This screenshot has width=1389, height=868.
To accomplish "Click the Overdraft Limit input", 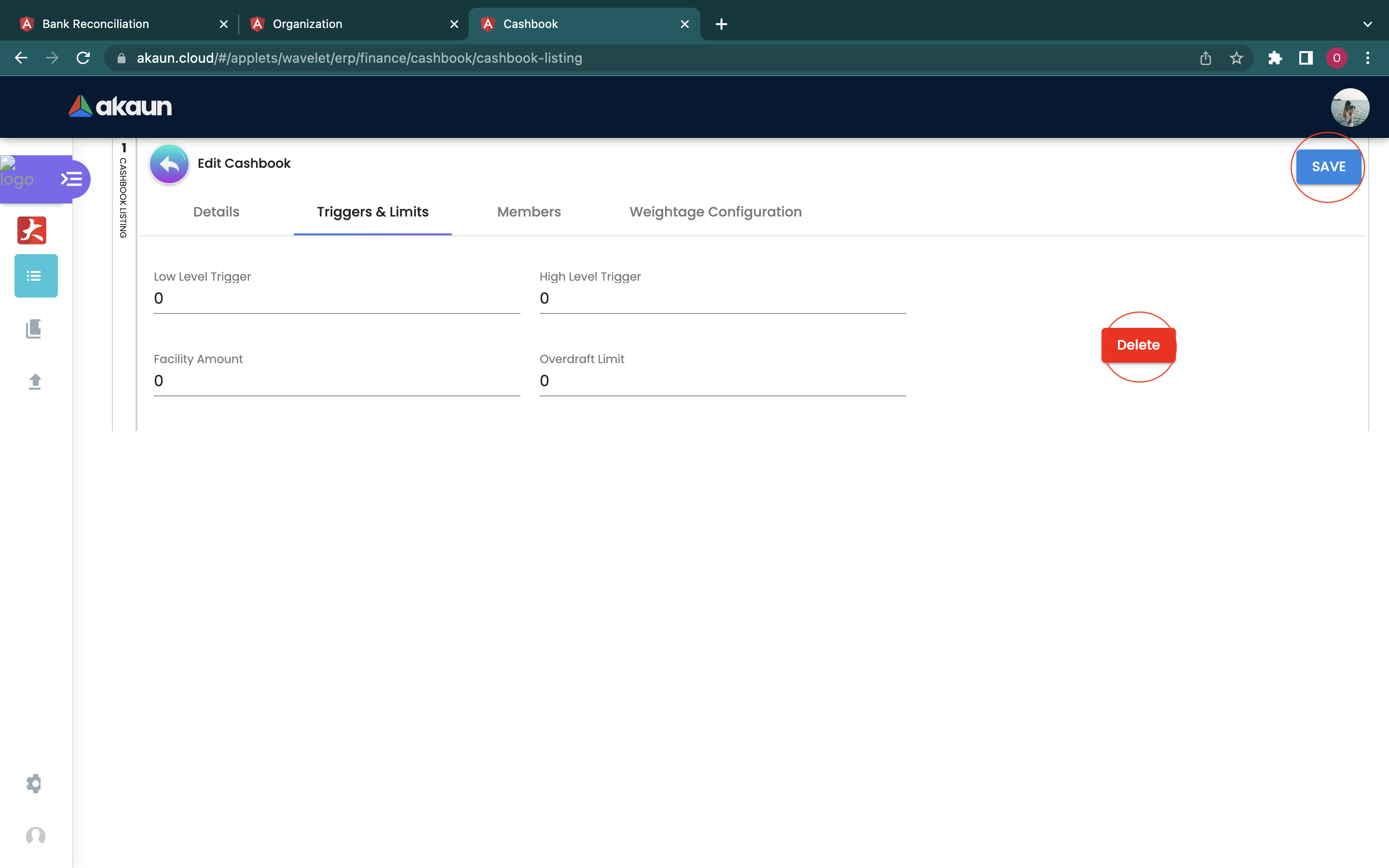I will pyautogui.click(x=722, y=381).
